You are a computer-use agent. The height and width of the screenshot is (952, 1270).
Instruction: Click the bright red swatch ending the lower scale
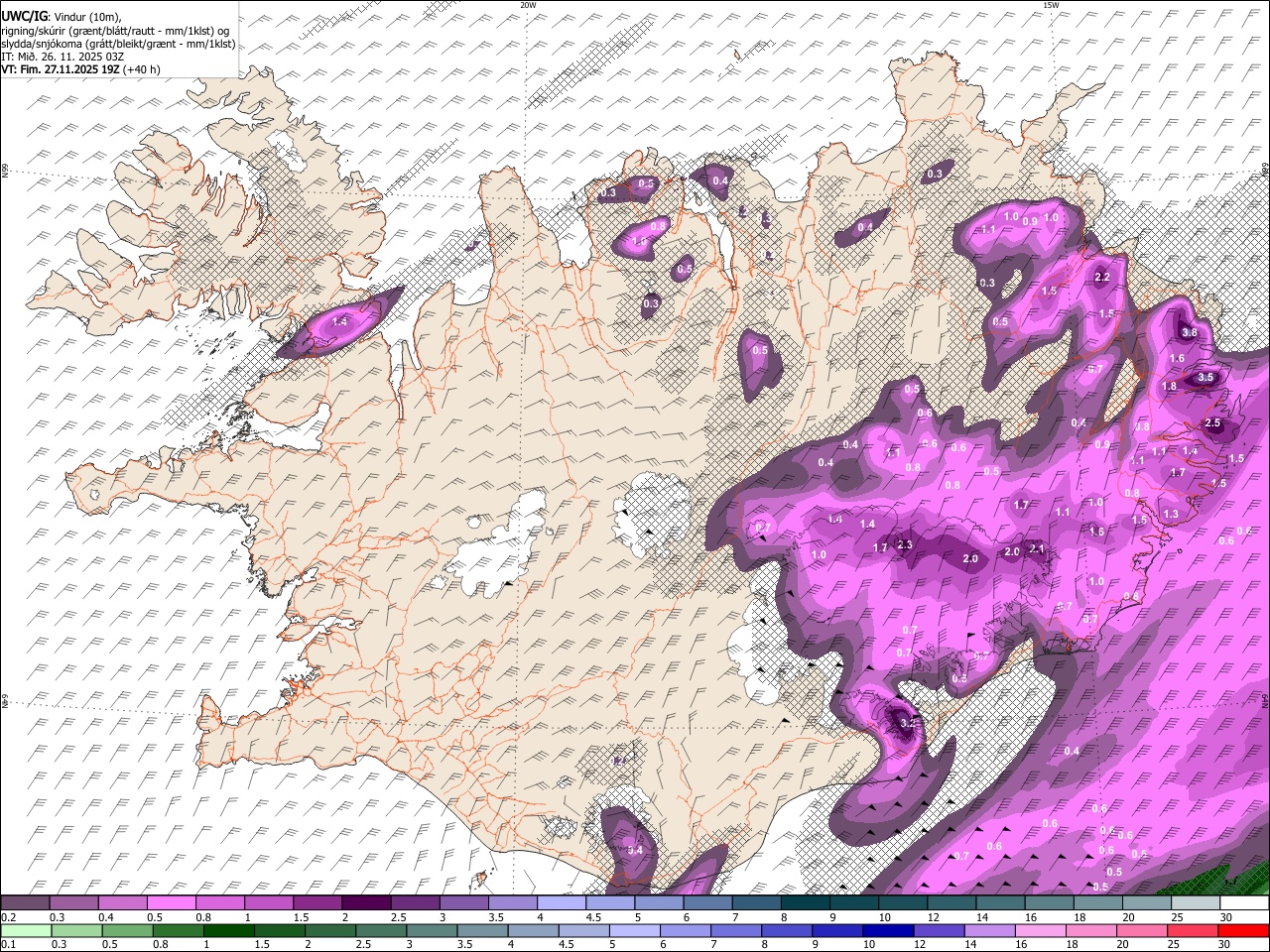point(1243,930)
